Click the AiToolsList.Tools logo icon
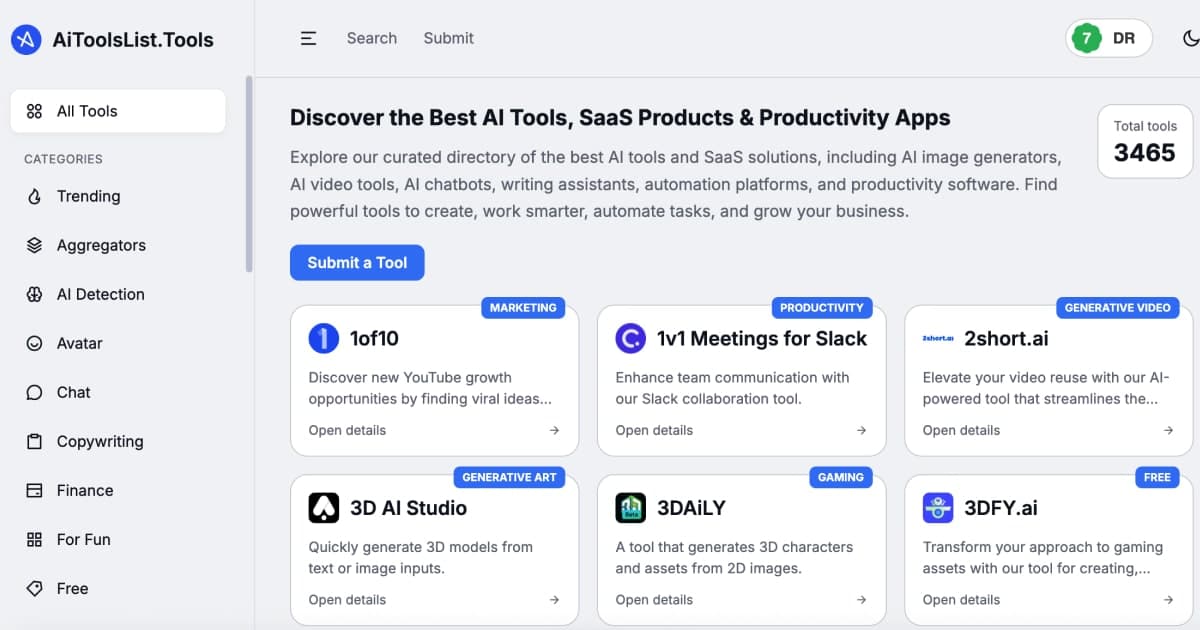Image resolution: width=1200 pixels, height=630 pixels. 26,40
